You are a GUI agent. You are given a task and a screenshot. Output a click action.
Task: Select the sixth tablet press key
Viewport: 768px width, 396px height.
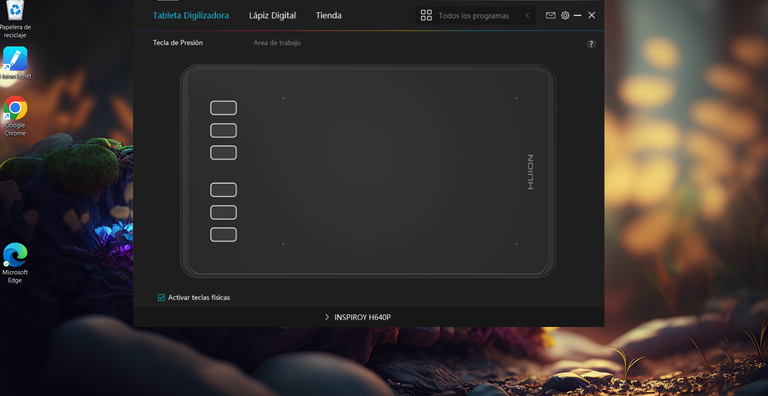223,234
